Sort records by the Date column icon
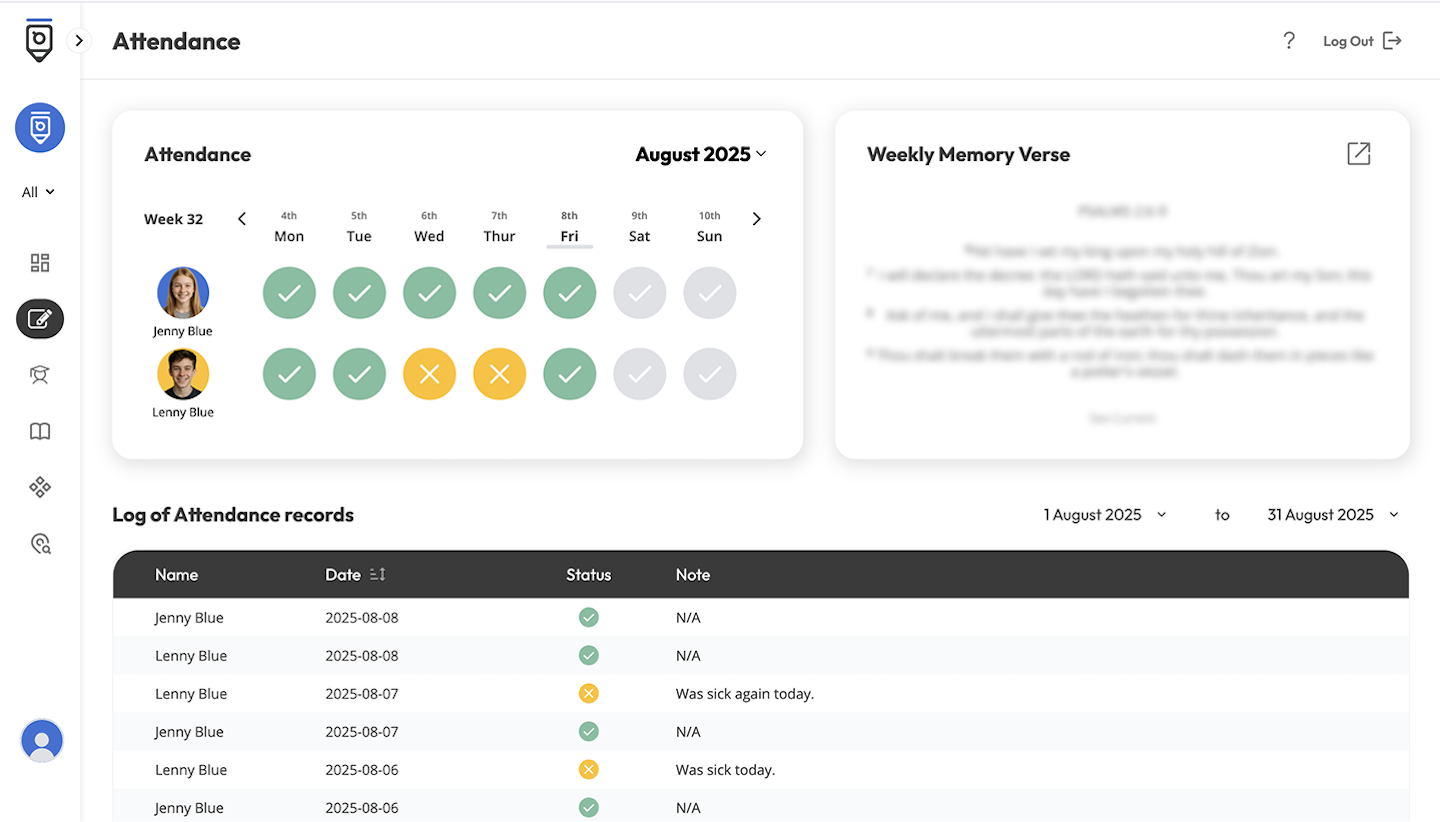The image size is (1440, 822). tap(377, 575)
